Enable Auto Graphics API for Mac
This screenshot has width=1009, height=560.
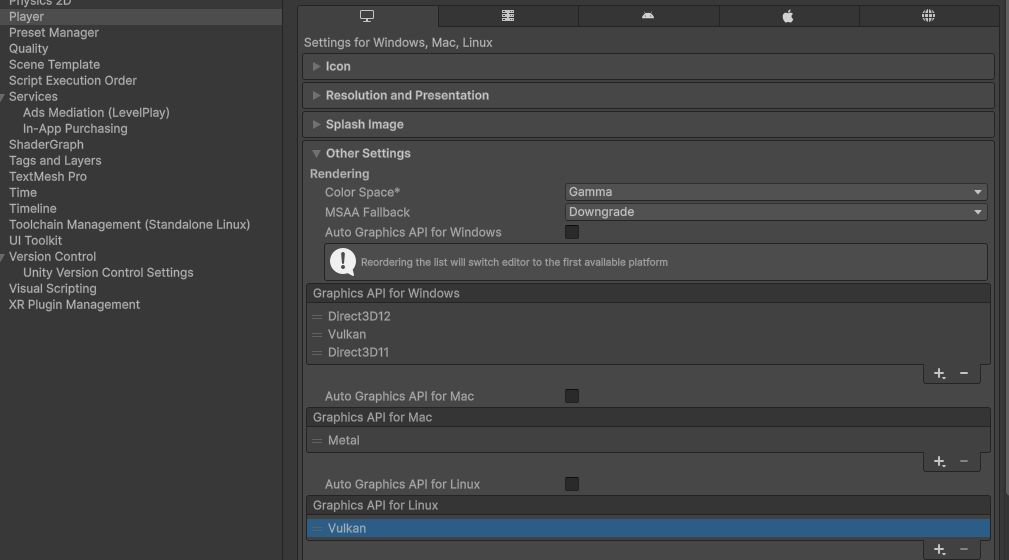572,396
